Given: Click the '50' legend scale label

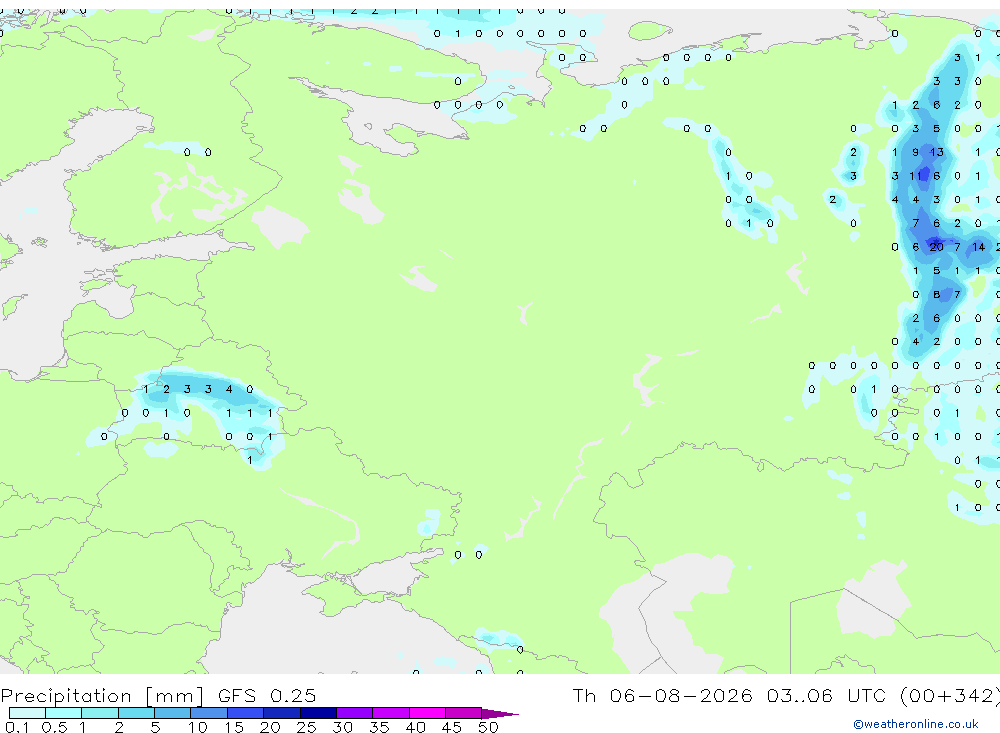Looking at the screenshot, I should pyautogui.click(x=488, y=727).
